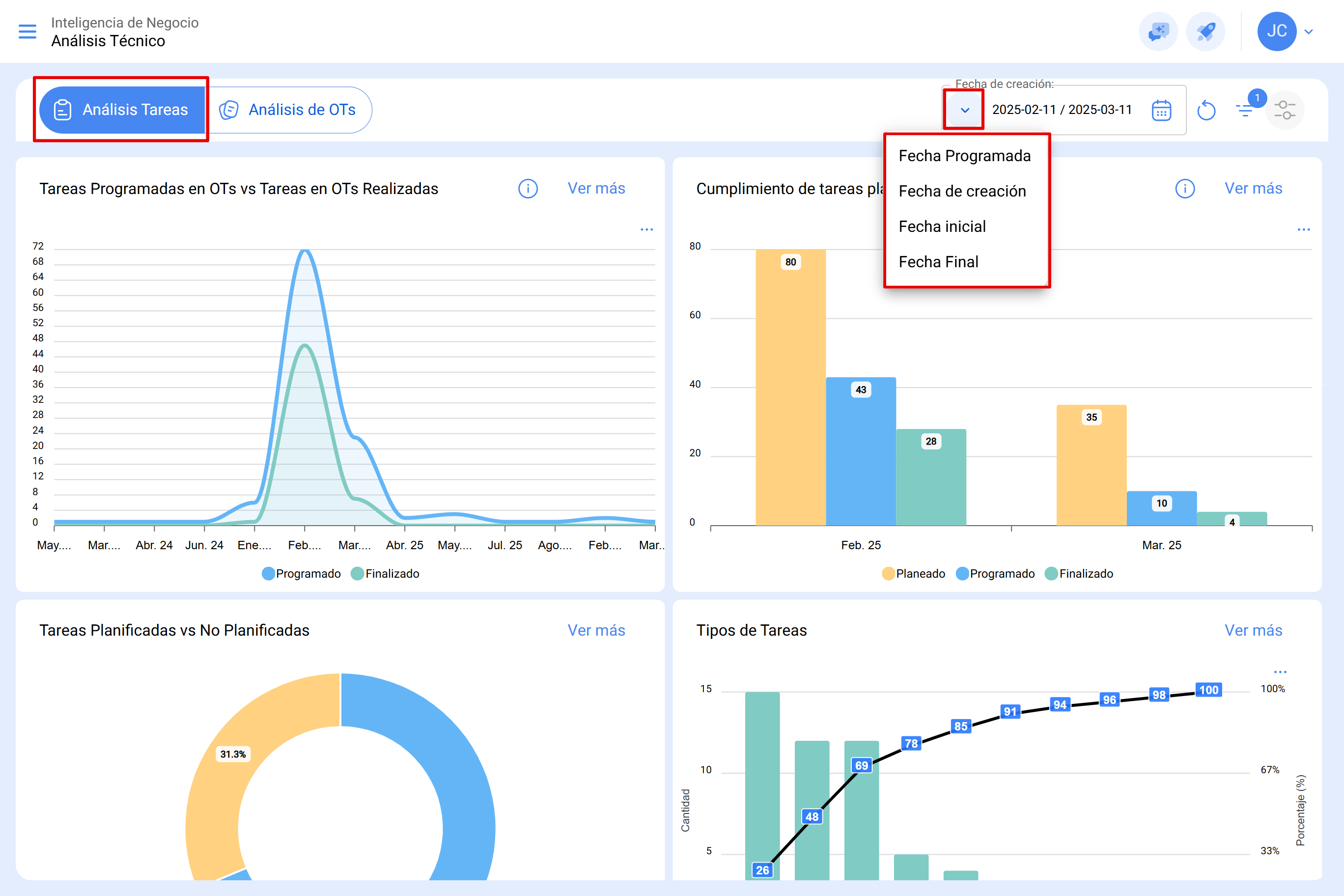
Task: Open the sliders settings icon
Action: coord(1285,110)
